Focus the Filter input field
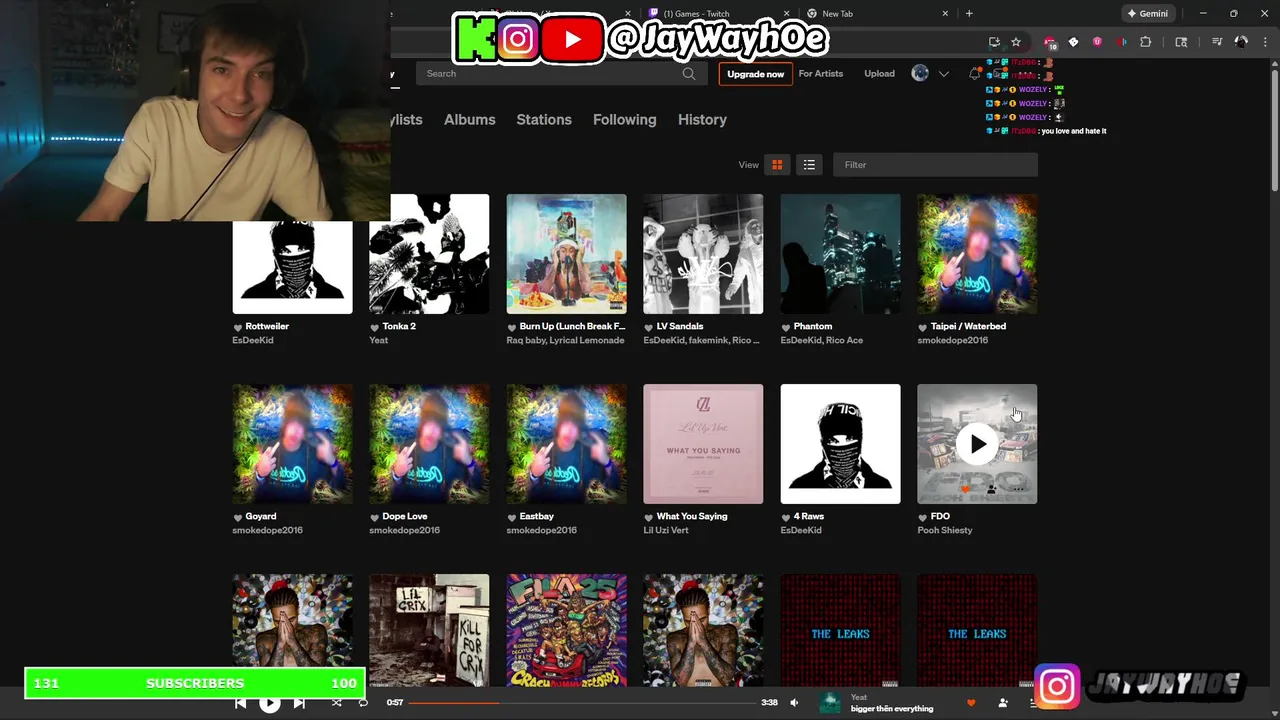Viewport: 1280px width, 720px height. (935, 165)
